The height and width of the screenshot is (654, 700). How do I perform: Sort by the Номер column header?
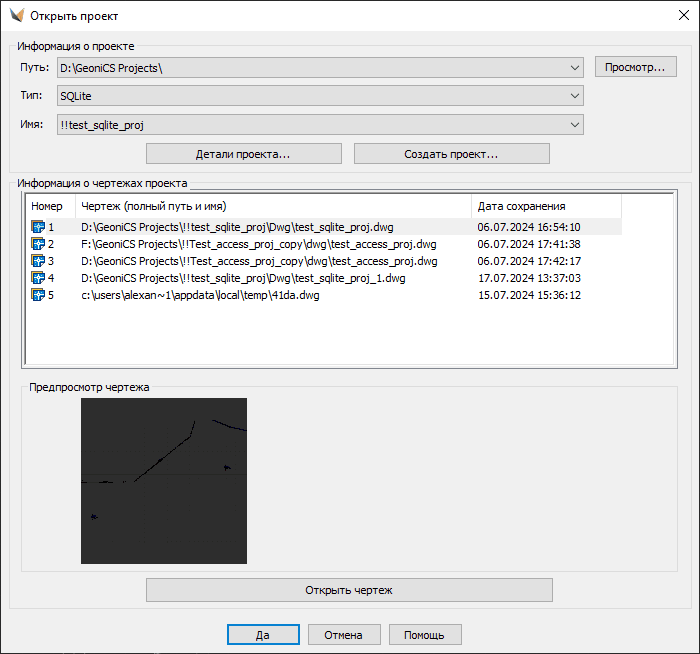[x=47, y=206]
